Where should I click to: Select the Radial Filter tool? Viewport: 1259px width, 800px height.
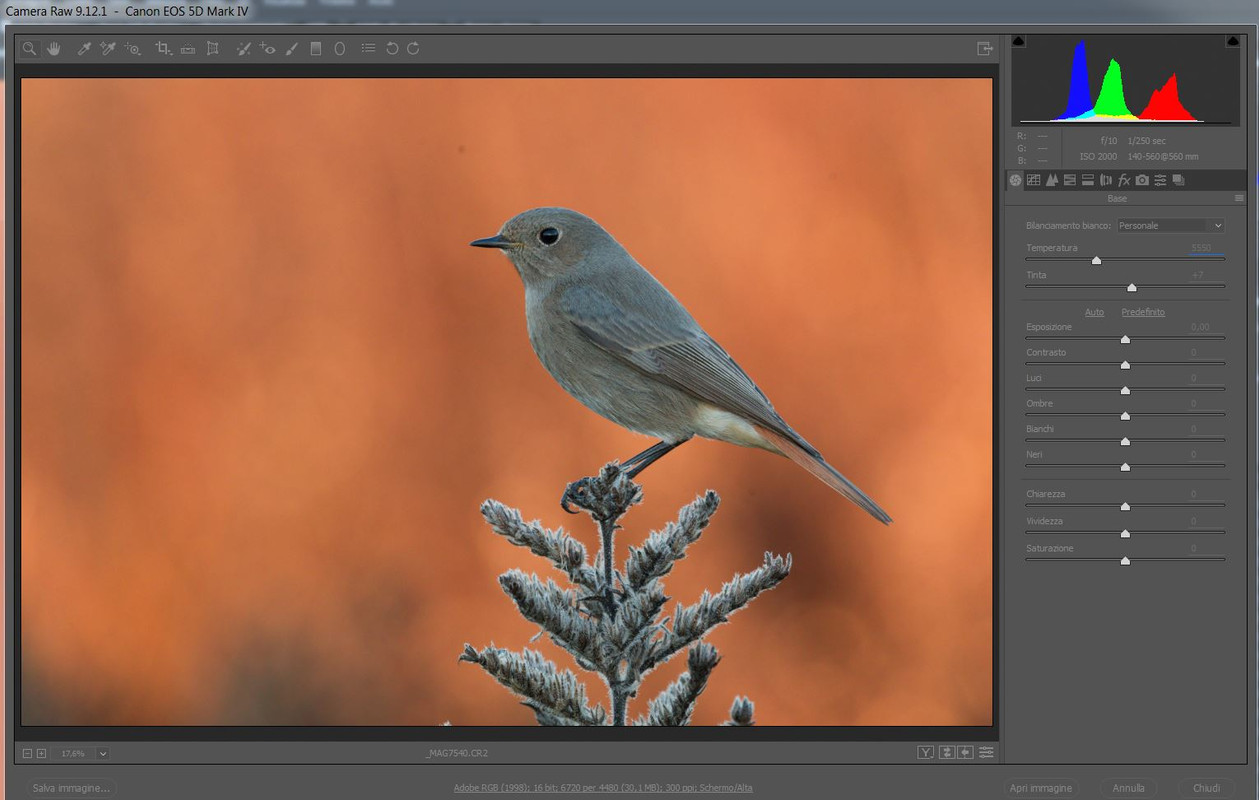pyautogui.click(x=340, y=48)
